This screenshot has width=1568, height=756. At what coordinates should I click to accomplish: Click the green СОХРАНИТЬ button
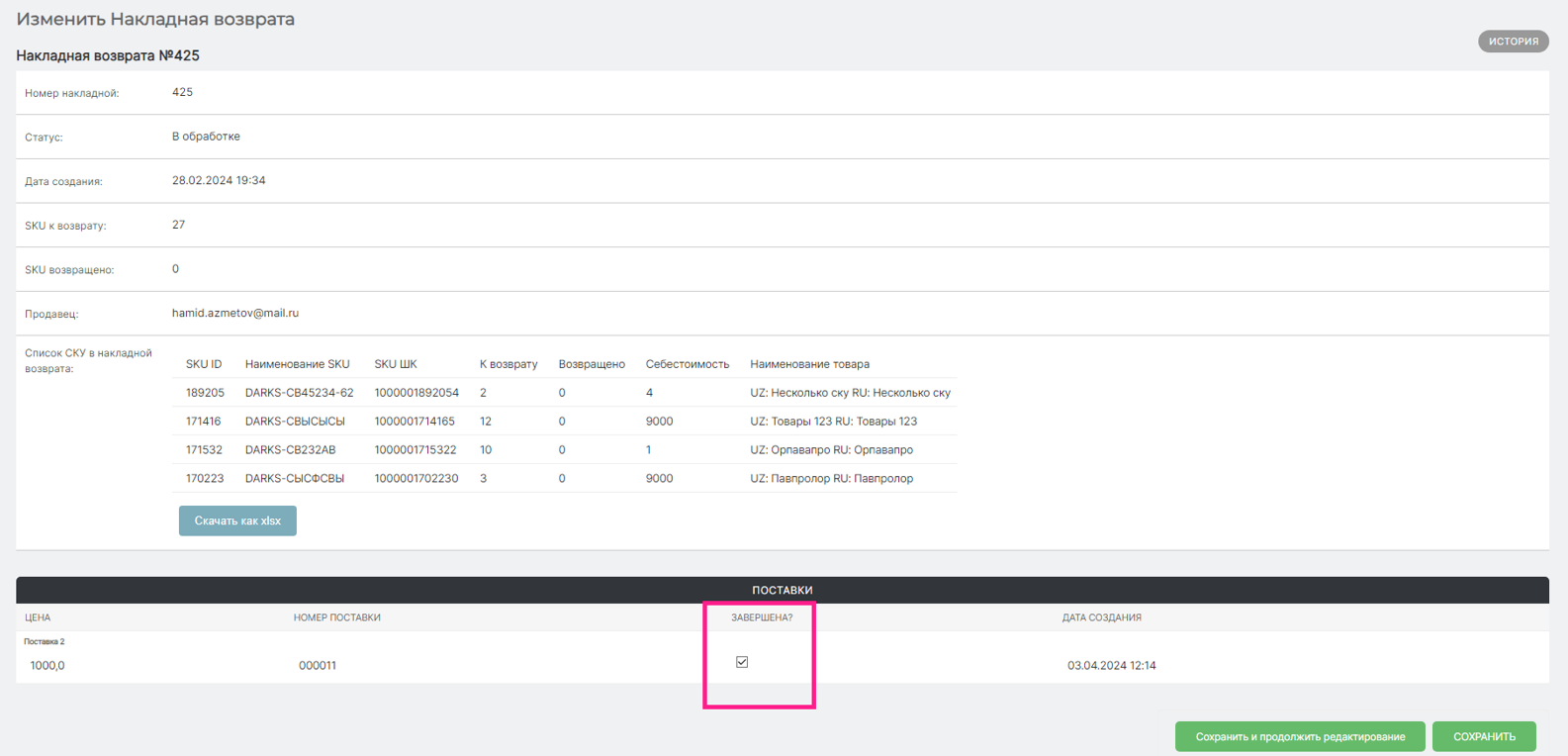(x=1484, y=736)
